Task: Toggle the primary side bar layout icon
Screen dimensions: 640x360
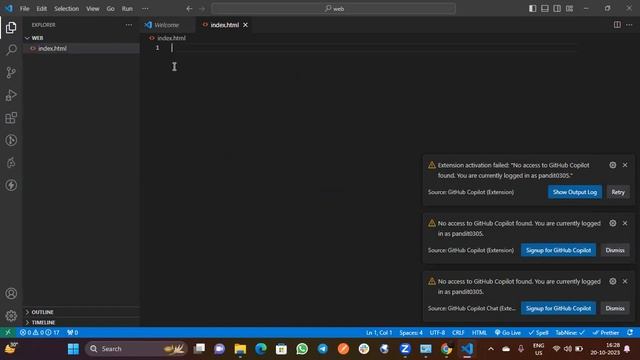Action: (x=532, y=9)
